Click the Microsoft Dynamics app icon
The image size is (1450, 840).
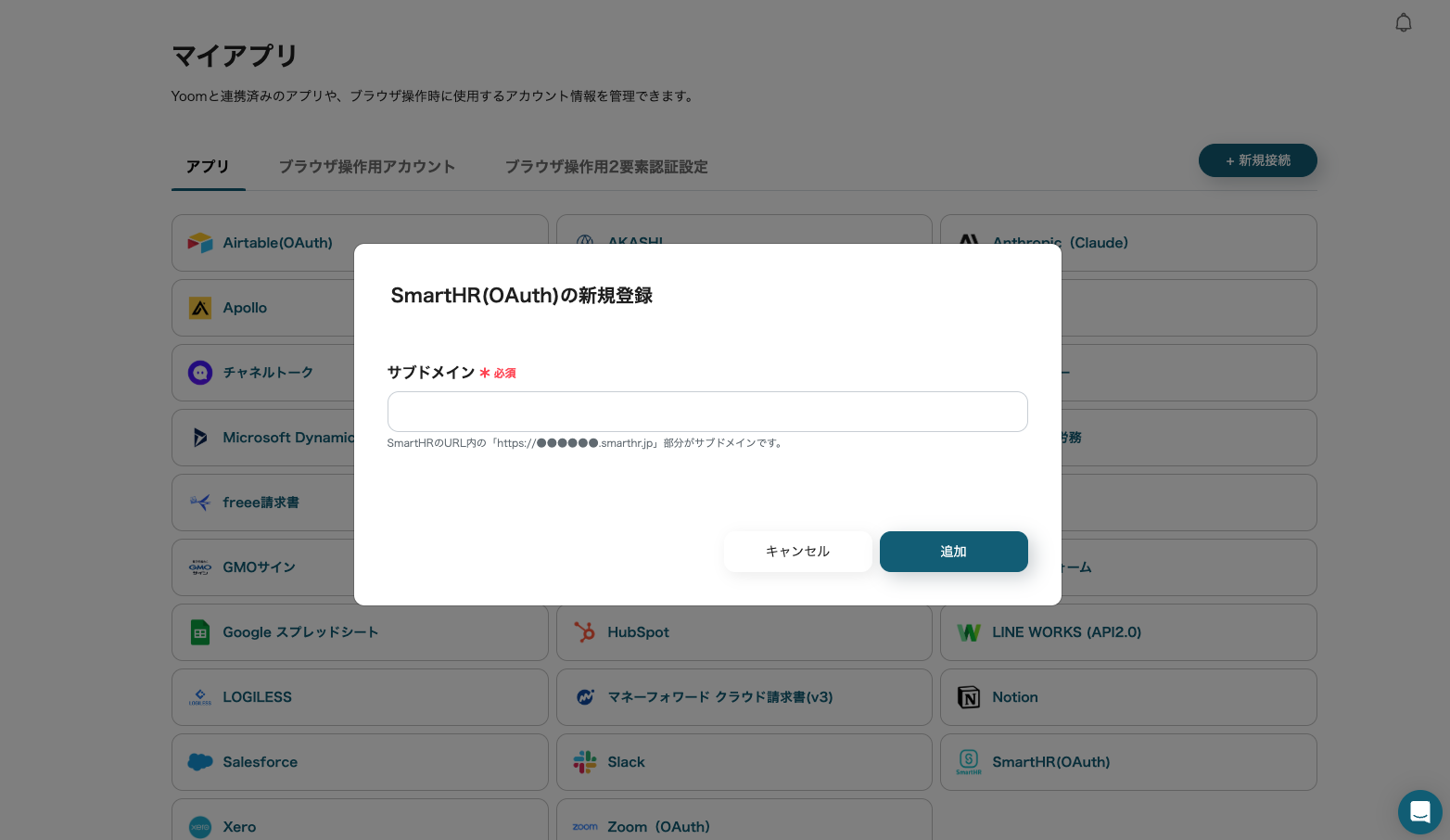click(x=200, y=438)
